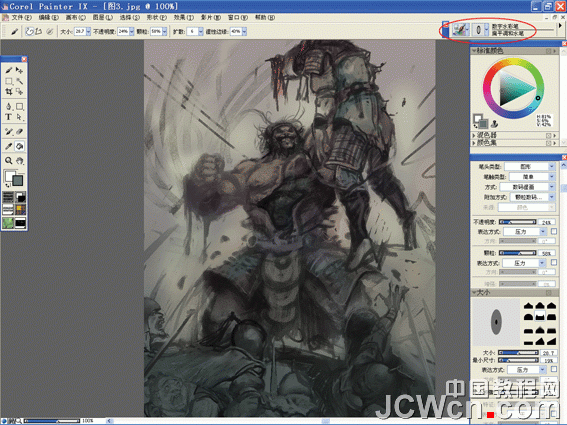Select the Dropper tool
The width and height of the screenshot is (567, 425).
9,146
